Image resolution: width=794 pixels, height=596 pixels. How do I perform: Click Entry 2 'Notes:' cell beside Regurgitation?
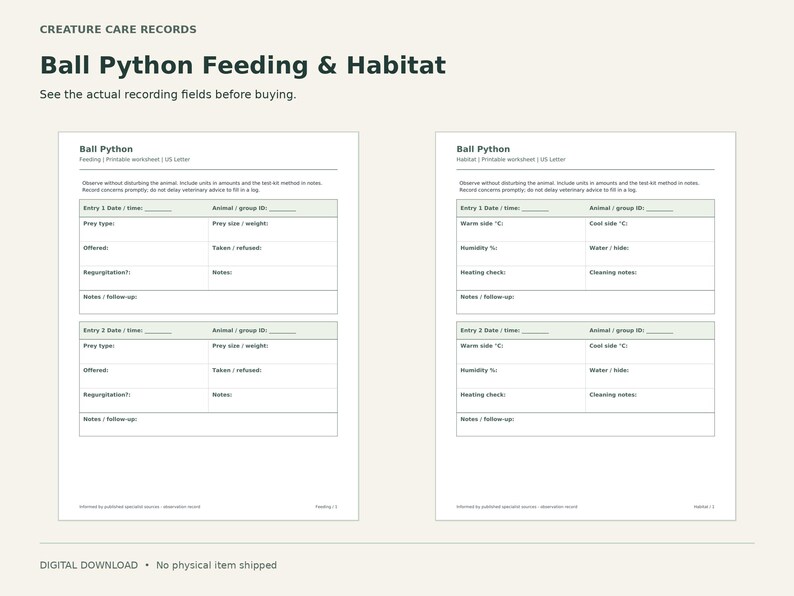click(x=273, y=401)
